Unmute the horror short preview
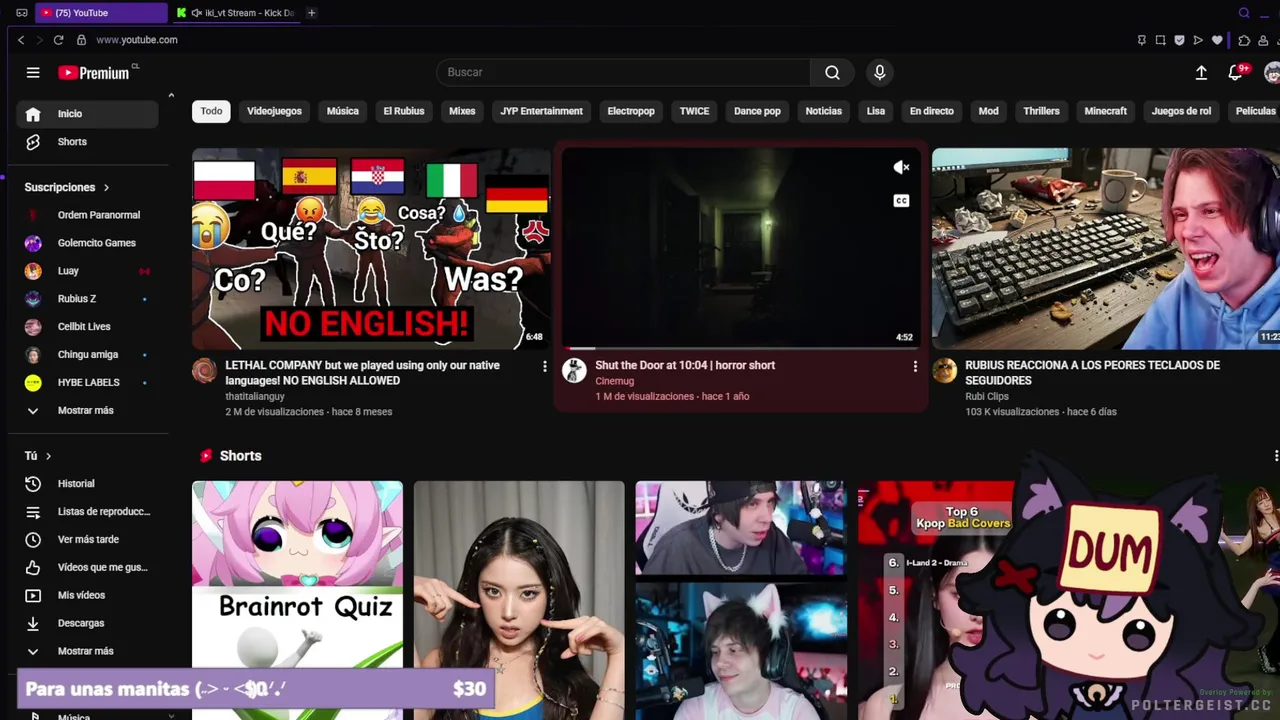This screenshot has width=1280, height=720. coord(901,168)
